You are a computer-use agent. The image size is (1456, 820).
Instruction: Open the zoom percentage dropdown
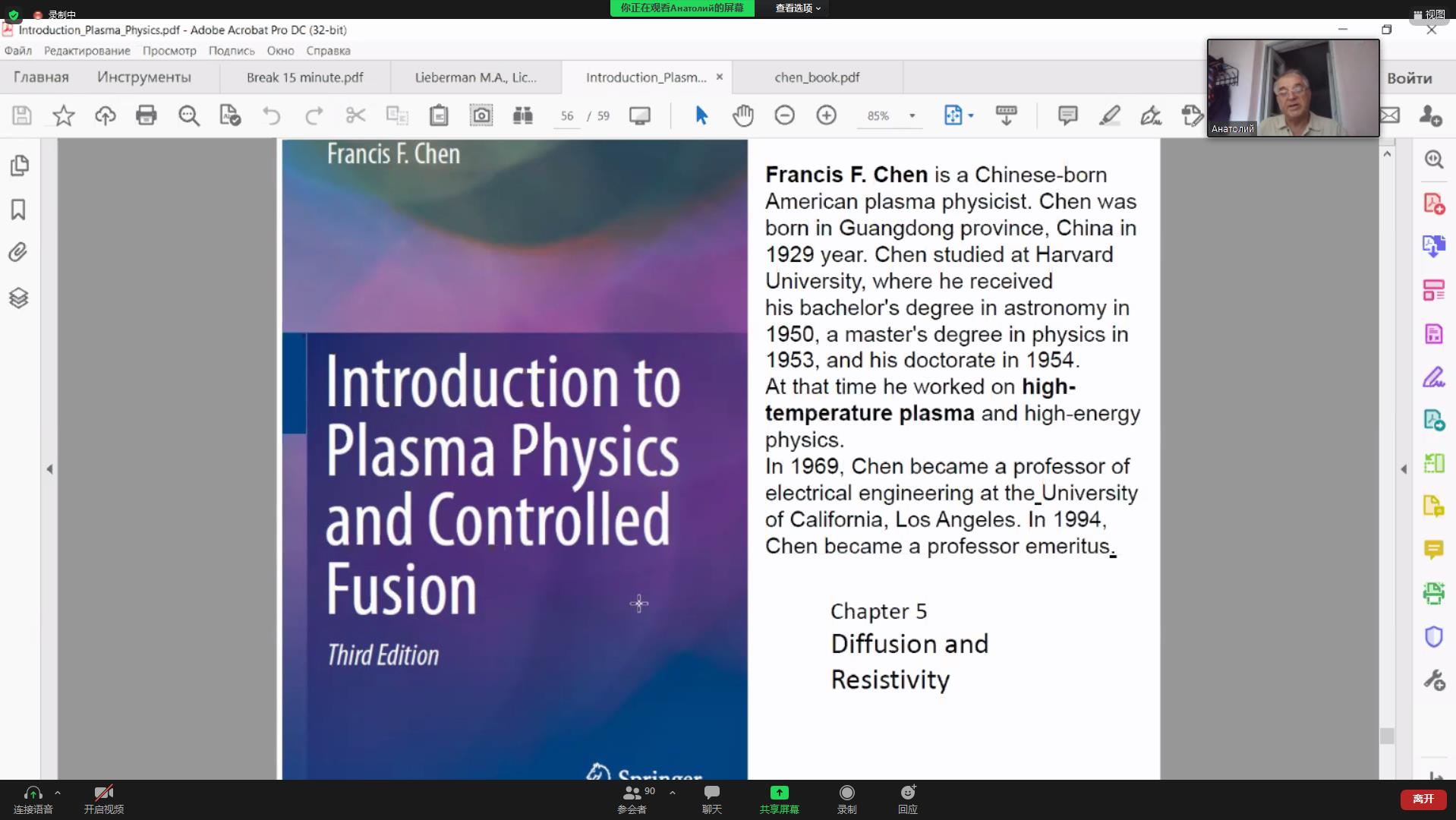[x=912, y=116]
